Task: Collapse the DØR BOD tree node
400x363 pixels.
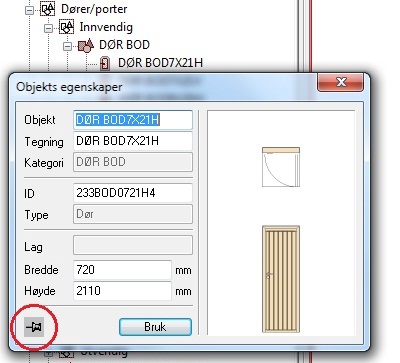Action: coord(67,47)
